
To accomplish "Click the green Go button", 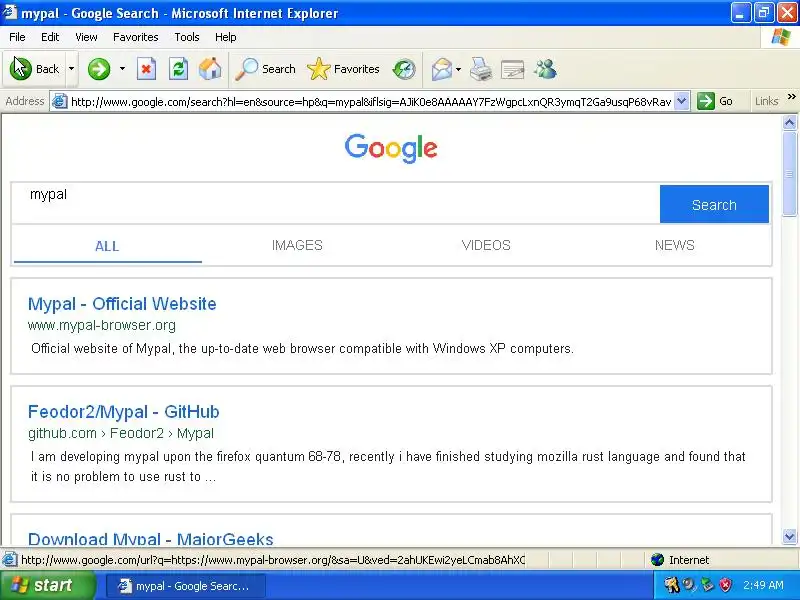I will (715, 101).
